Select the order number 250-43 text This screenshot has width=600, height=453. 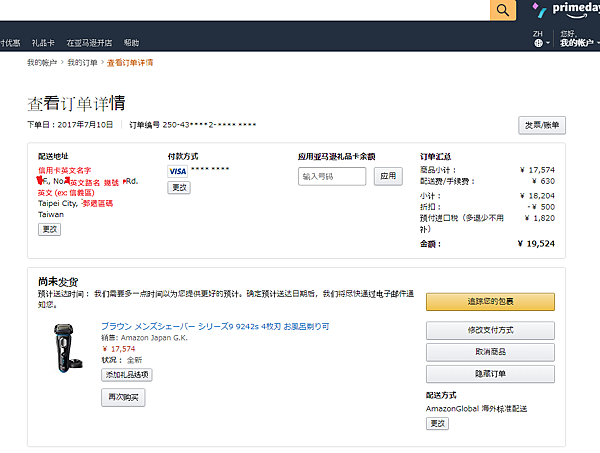pos(192,125)
